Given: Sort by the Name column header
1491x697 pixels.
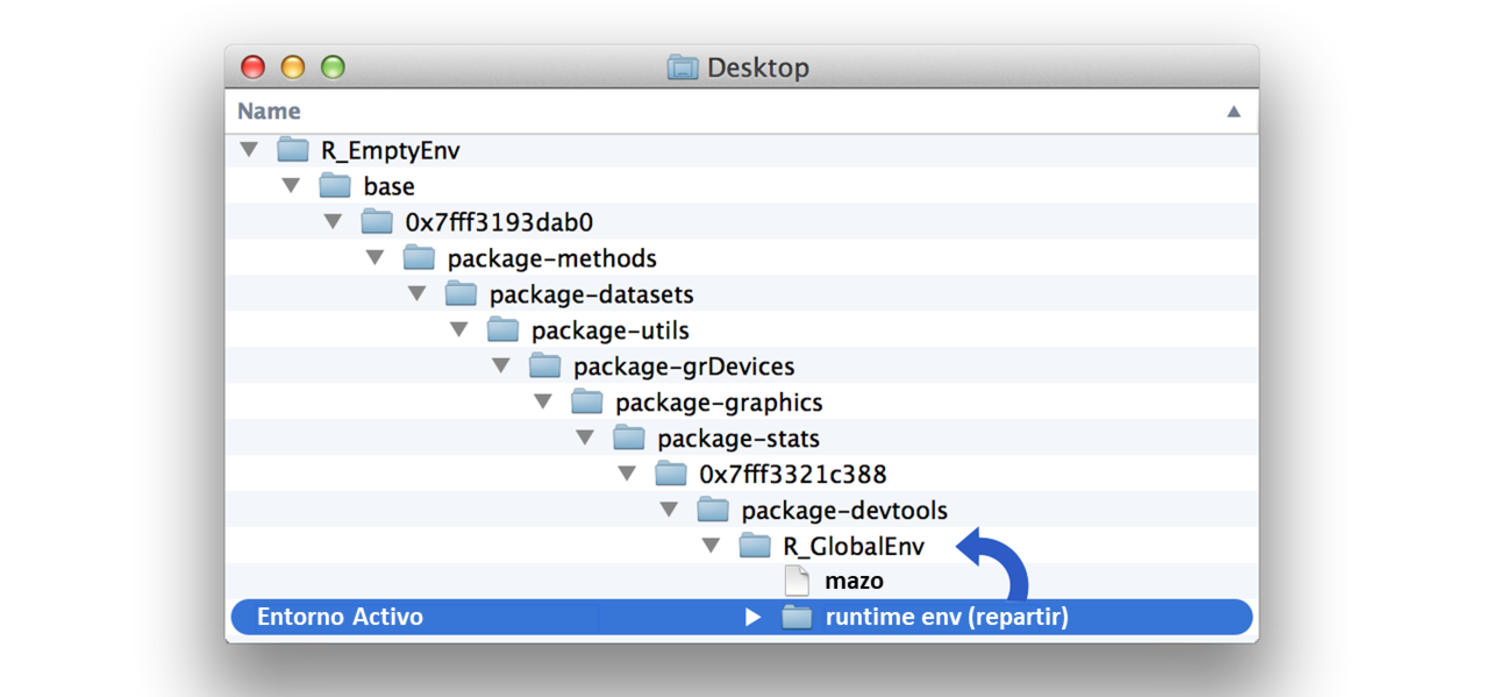Looking at the screenshot, I should tap(269, 111).
